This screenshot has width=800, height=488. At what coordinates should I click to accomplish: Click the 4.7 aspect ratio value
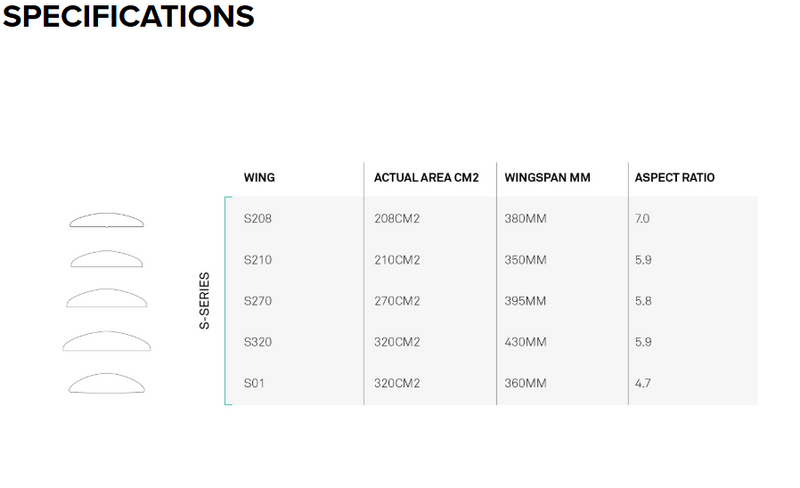click(643, 383)
